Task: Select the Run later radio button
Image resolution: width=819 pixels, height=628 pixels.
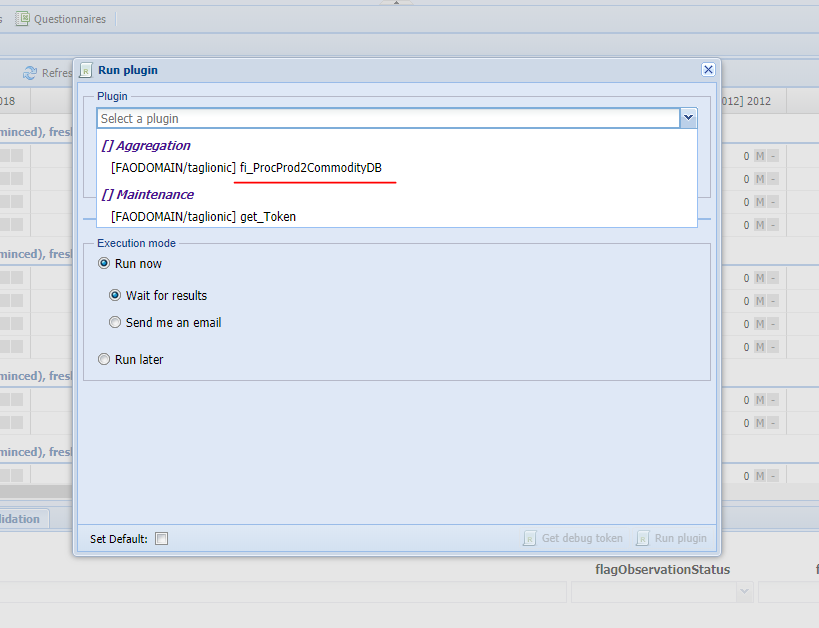Action: 104,360
